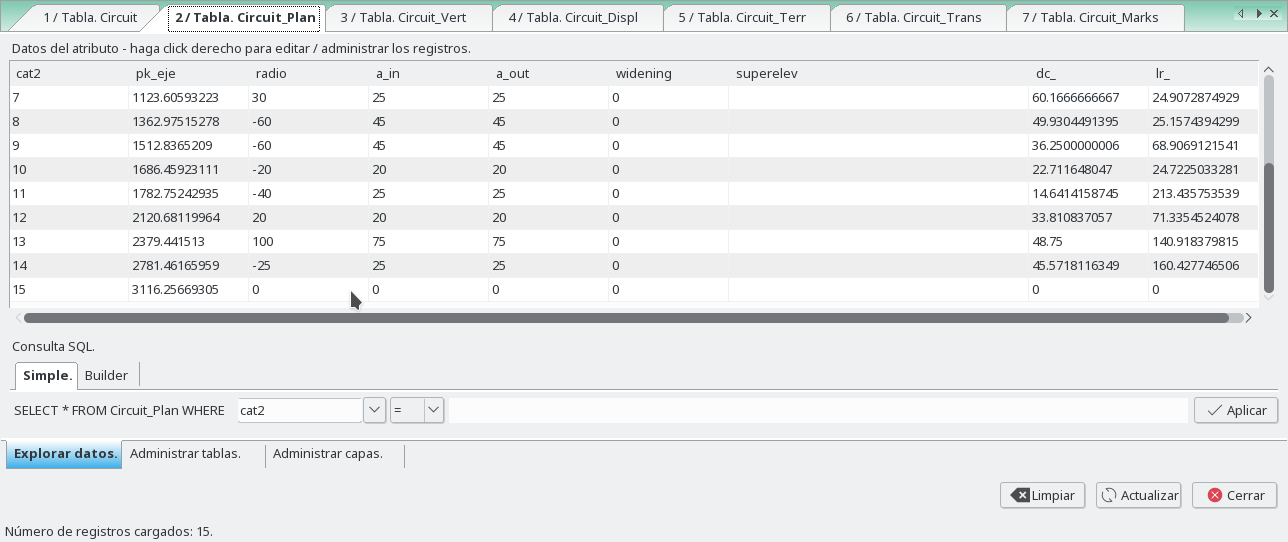Select the 5 / Tabla. Circuit_Terr tab

point(748,18)
